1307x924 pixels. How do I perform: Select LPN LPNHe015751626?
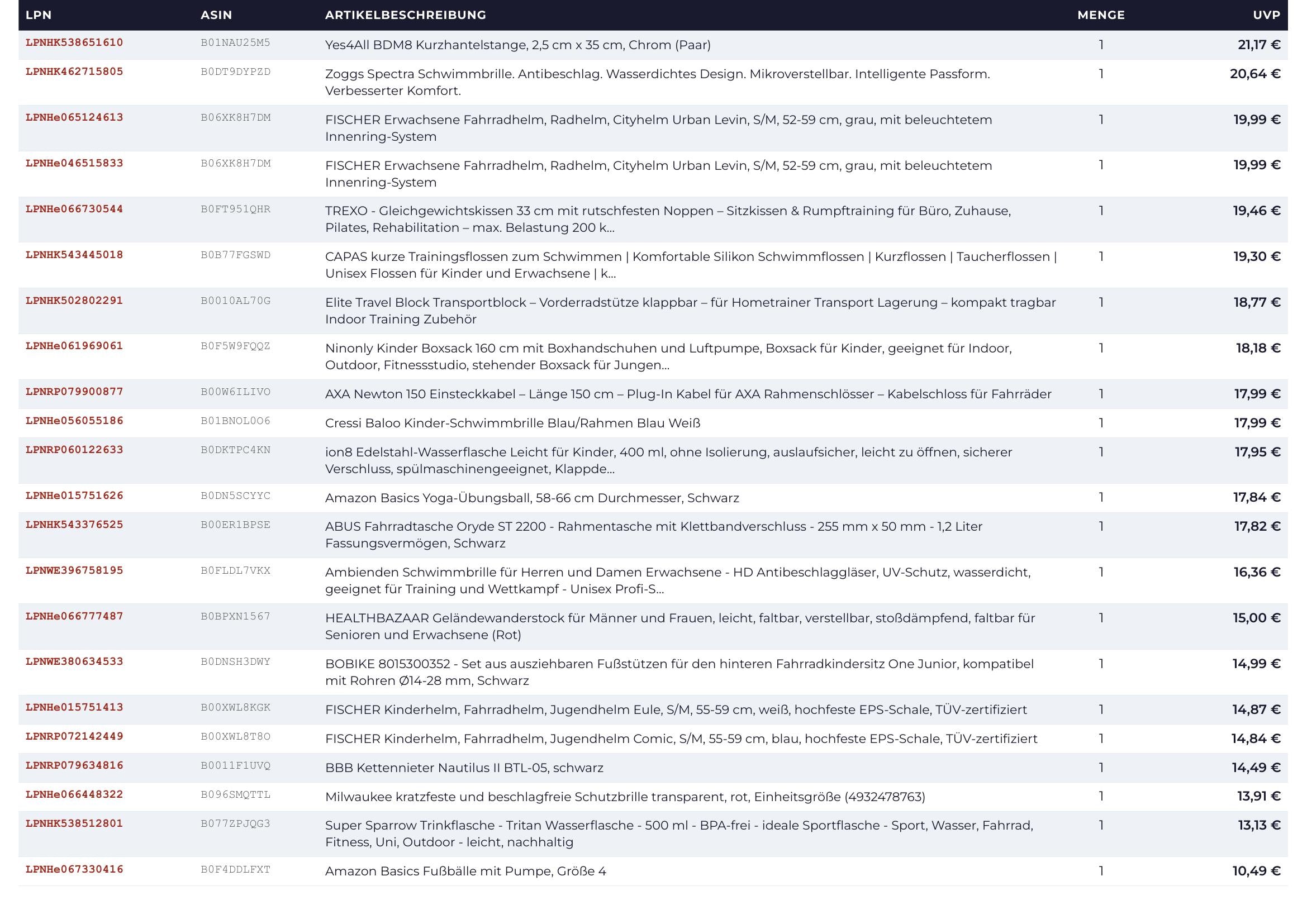point(74,496)
